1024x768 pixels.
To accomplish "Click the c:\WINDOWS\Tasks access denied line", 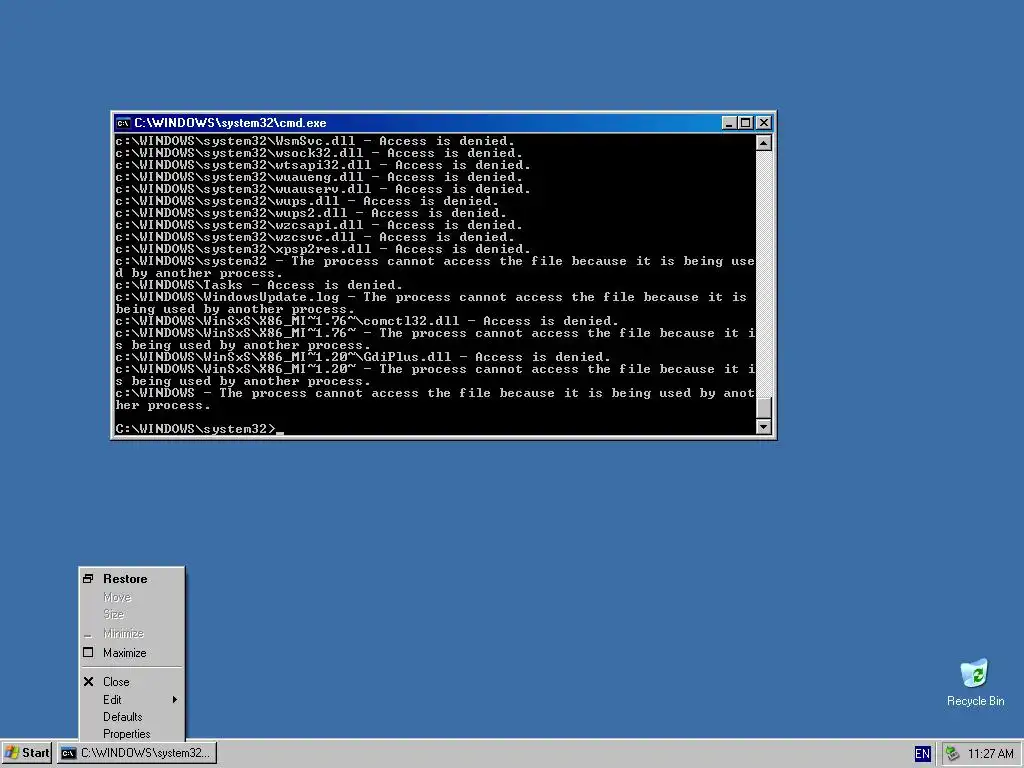I will coord(259,285).
